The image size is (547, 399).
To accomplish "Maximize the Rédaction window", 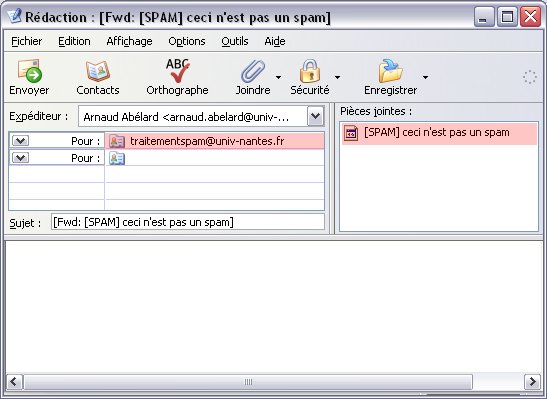I will tap(507, 16).
